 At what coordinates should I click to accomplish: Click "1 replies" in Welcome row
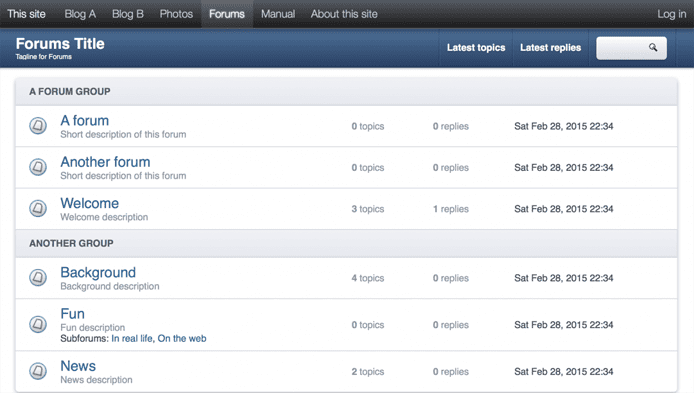point(451,209)
